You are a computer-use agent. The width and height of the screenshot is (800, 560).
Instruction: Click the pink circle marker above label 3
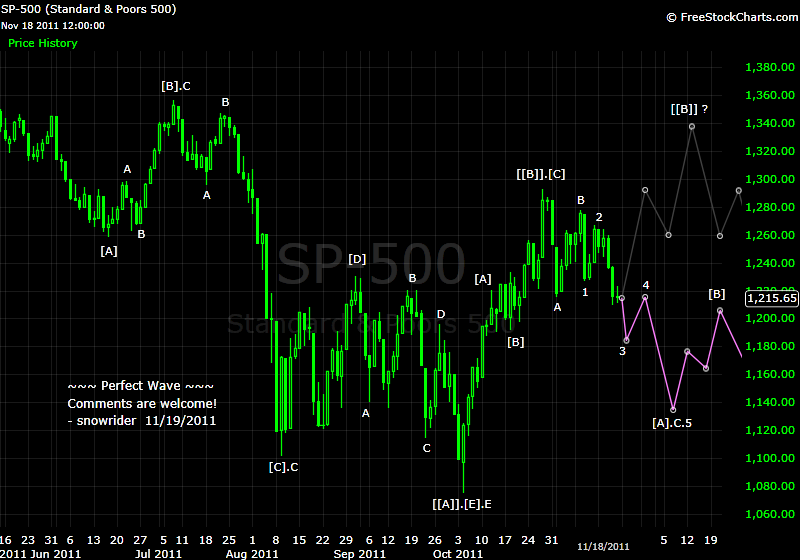point(627,341)
